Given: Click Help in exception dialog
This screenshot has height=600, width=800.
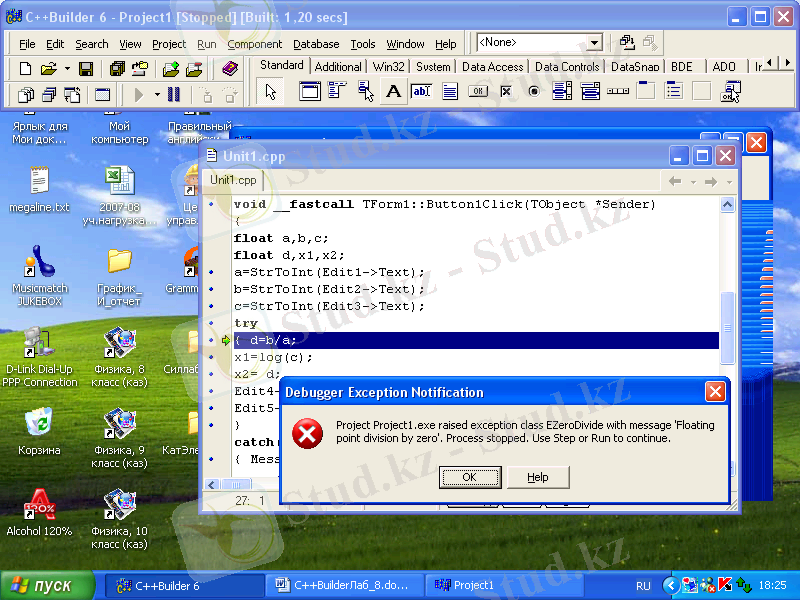Looking at the screenshot, I should point(538,477).
